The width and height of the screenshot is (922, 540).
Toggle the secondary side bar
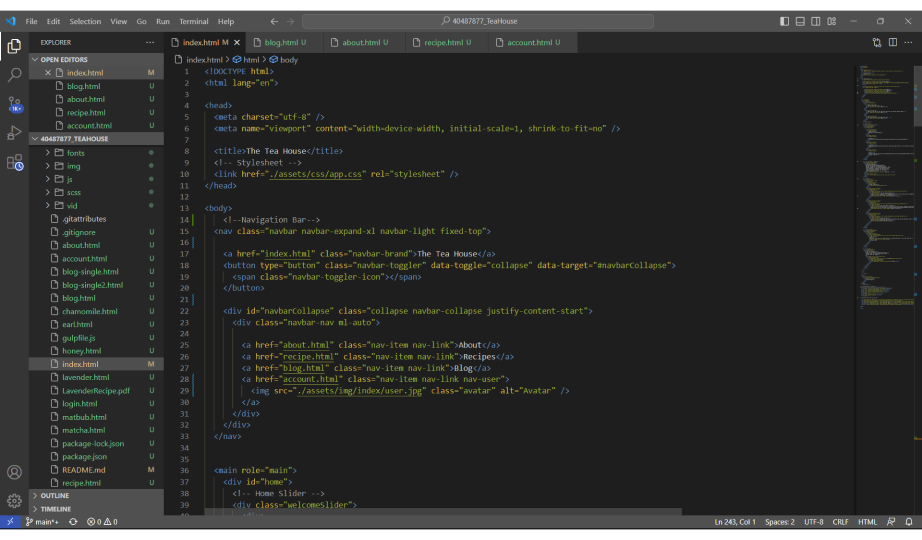816,21
